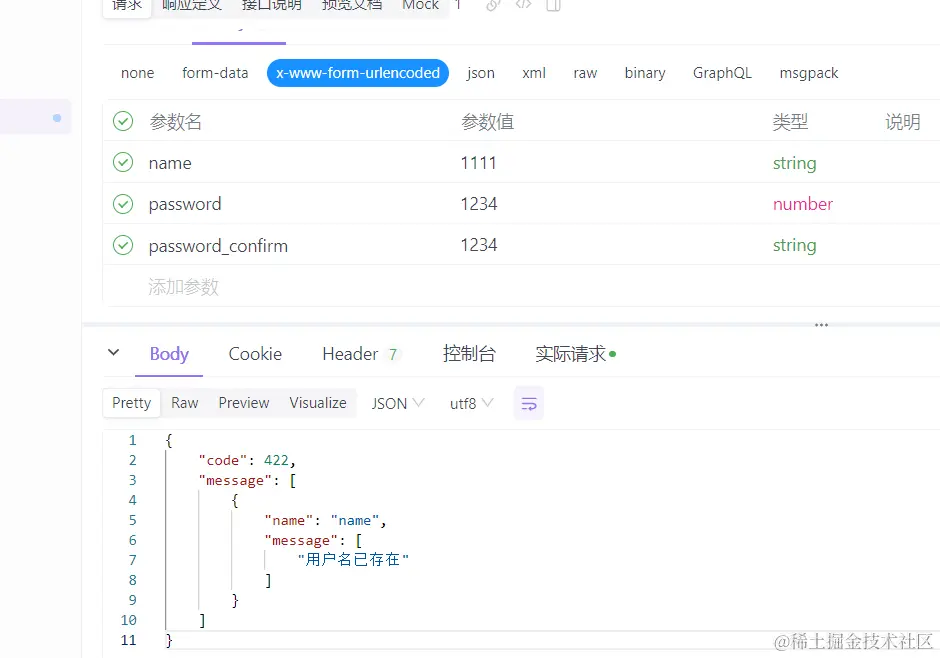Open the 实际请求 tab
Screen dimensions: 940x658
pos(576,354)
